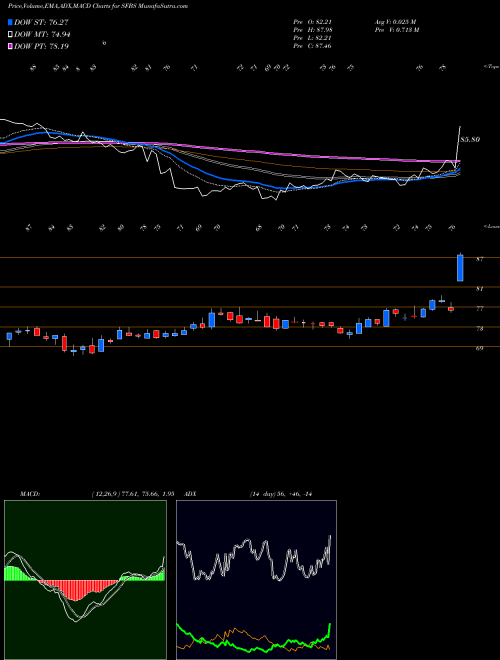500x660 pixels.
Task: Select the DOW ST: 76.27 label
Action: 41,22
